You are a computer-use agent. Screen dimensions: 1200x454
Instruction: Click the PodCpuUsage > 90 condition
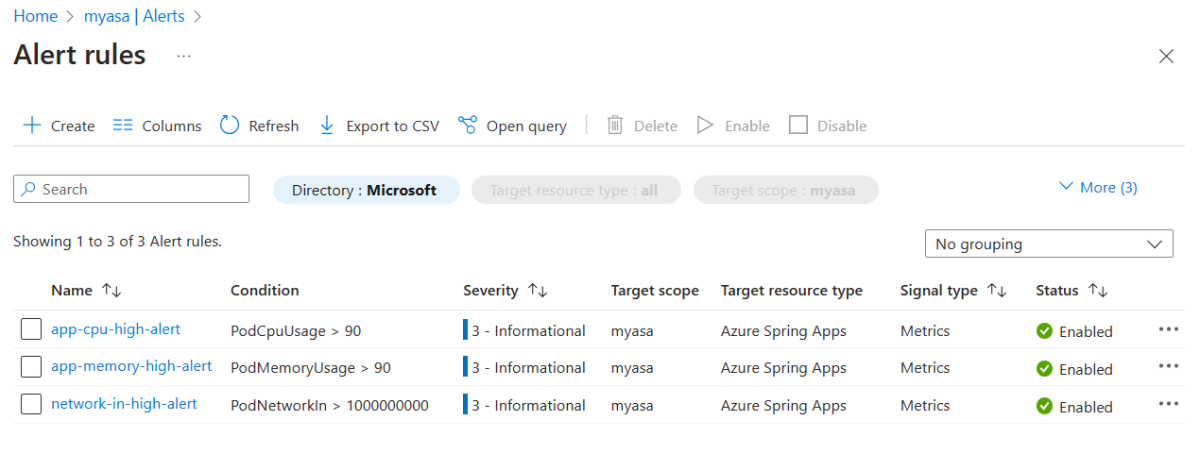click(x=296, y=330)
